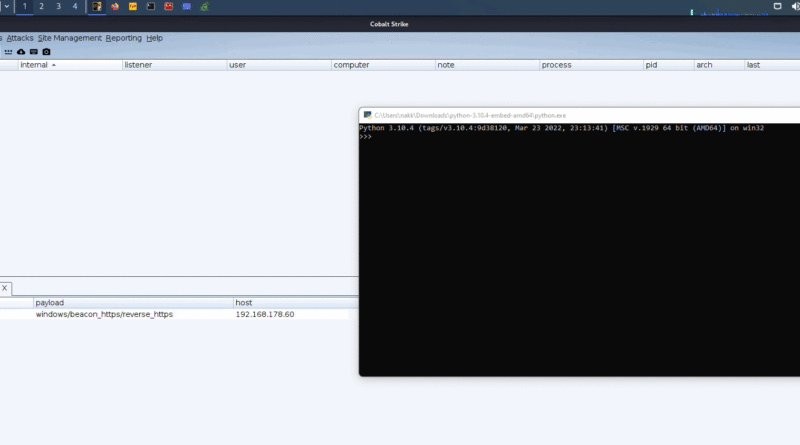Close the listeners tab with X
Image resolution: width=800 pixels, height=445 pixels.
pos(5,288)
